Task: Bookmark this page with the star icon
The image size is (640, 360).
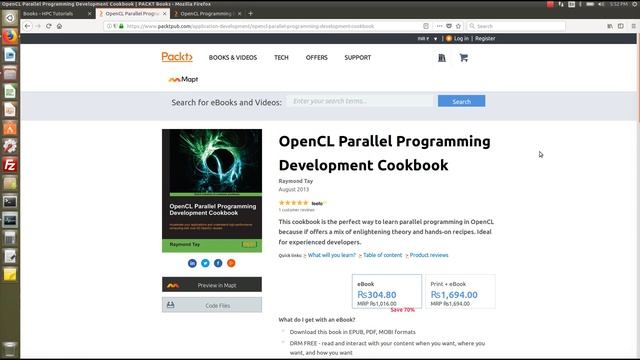Action: click(458, 26)
